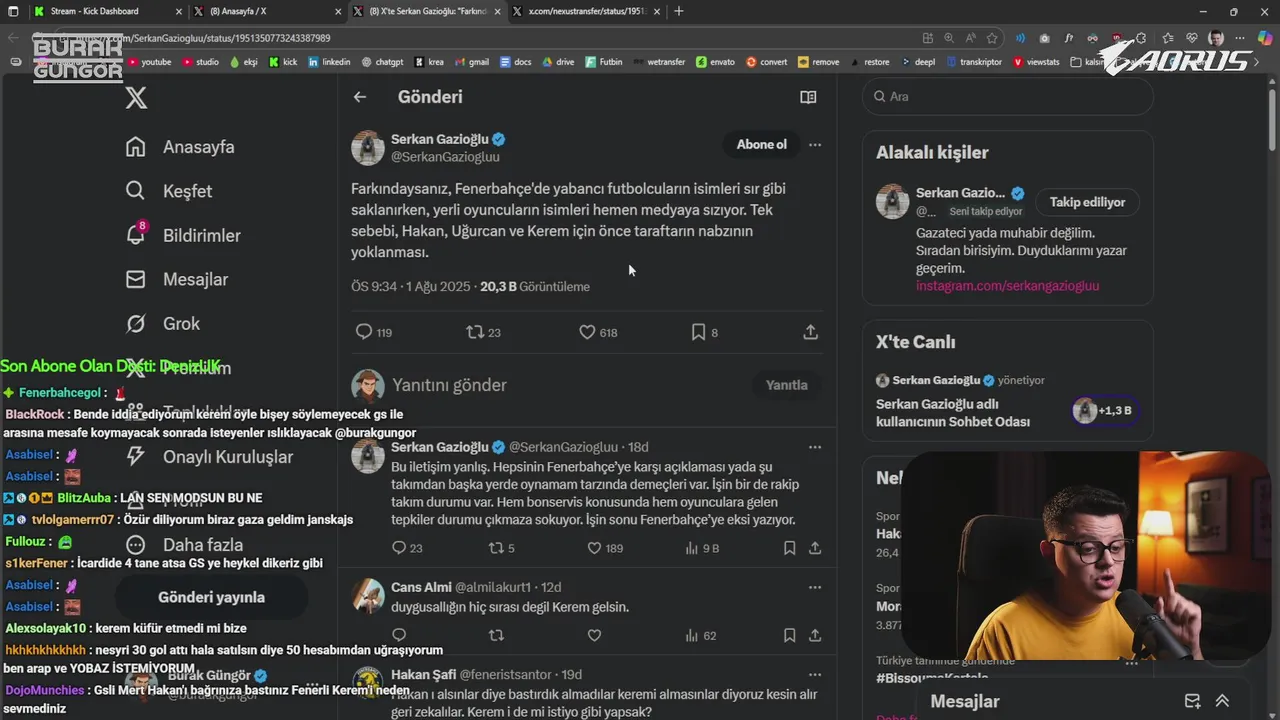This screenshot has height=720, width=1280.
Task: Join the Sohbet Odası live space
Action: click(x=953, y=413)
